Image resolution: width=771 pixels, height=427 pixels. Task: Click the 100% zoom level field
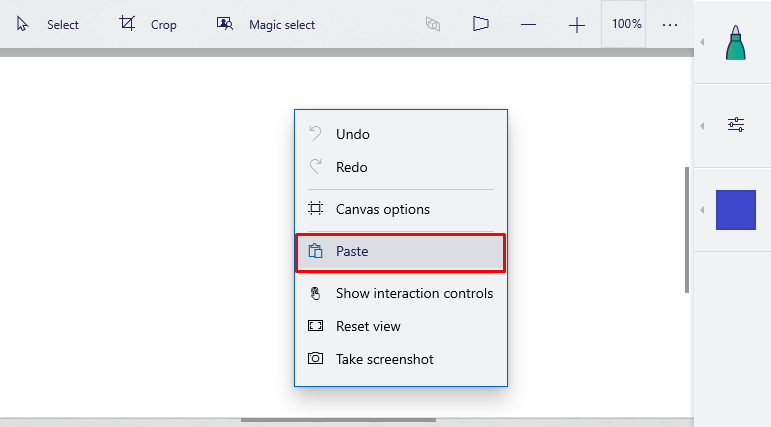[627, 24]
